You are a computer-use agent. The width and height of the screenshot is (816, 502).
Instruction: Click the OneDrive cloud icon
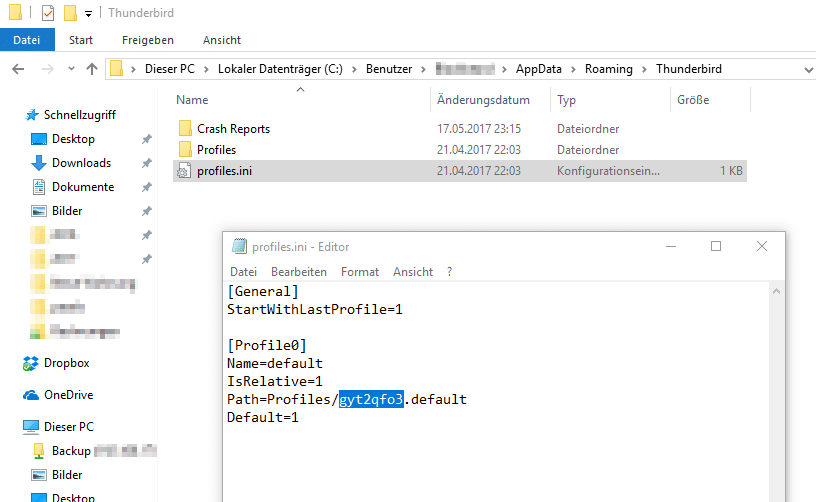(x=31, y=395)
